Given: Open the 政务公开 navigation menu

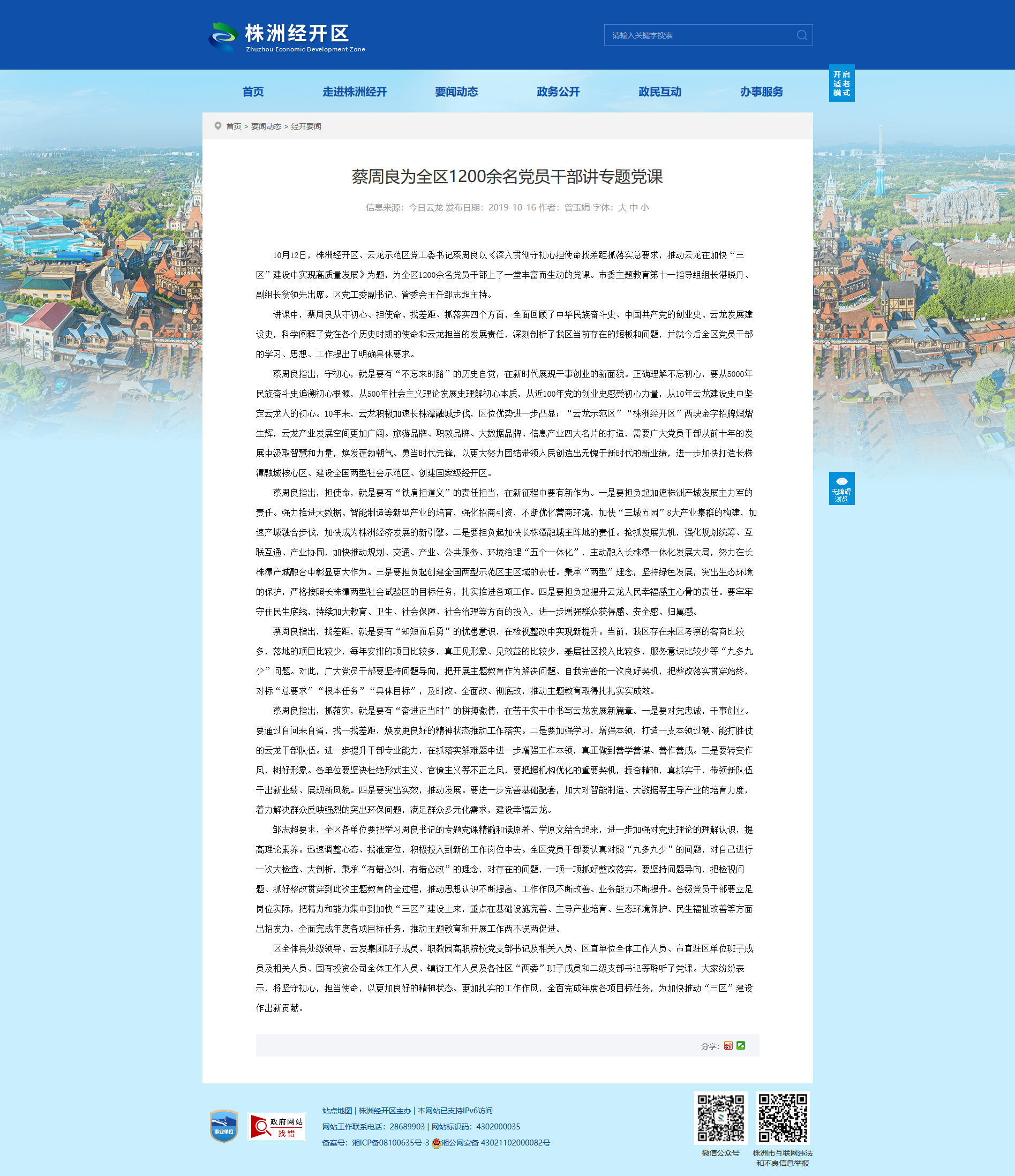Looking at the screenshot, I should 558,92.
